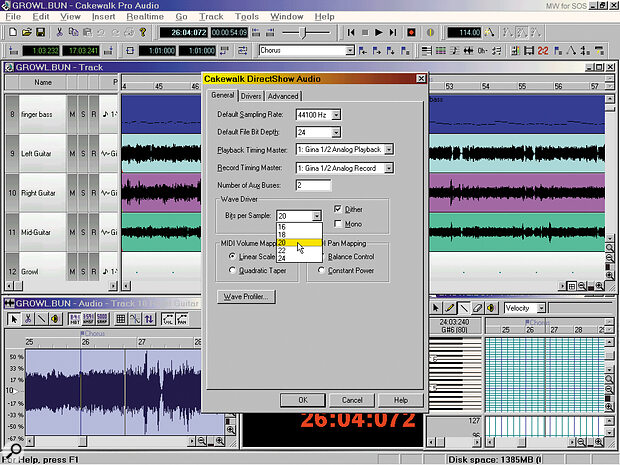Open a file with the folder icon
620x465 pixels.
tap(26, 32)
